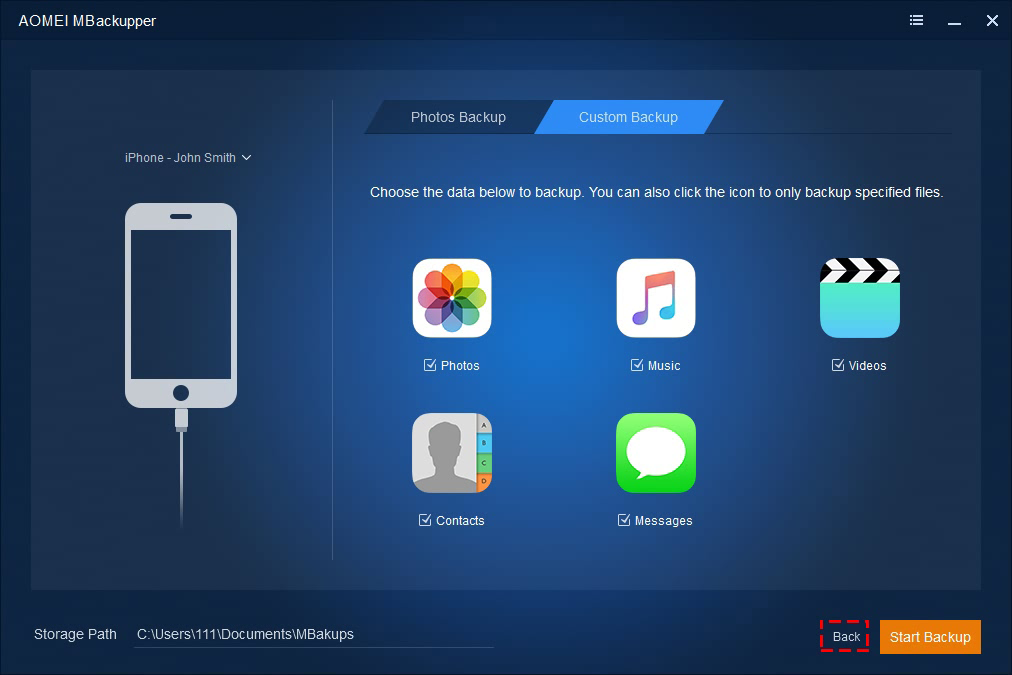
Task: Uncheck the Contacts checkbox
Action: 425,520
